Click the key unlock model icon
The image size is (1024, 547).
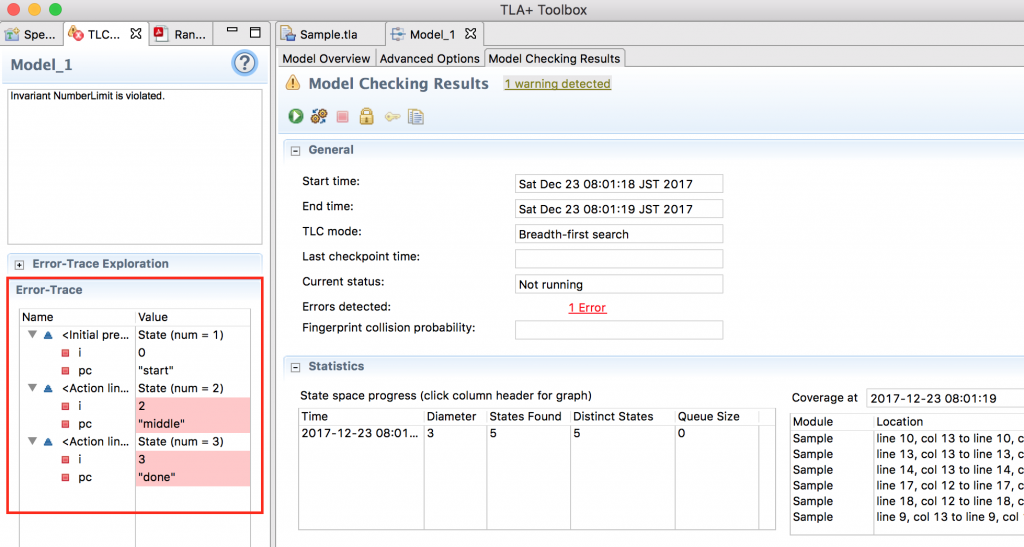coord(392,117)
